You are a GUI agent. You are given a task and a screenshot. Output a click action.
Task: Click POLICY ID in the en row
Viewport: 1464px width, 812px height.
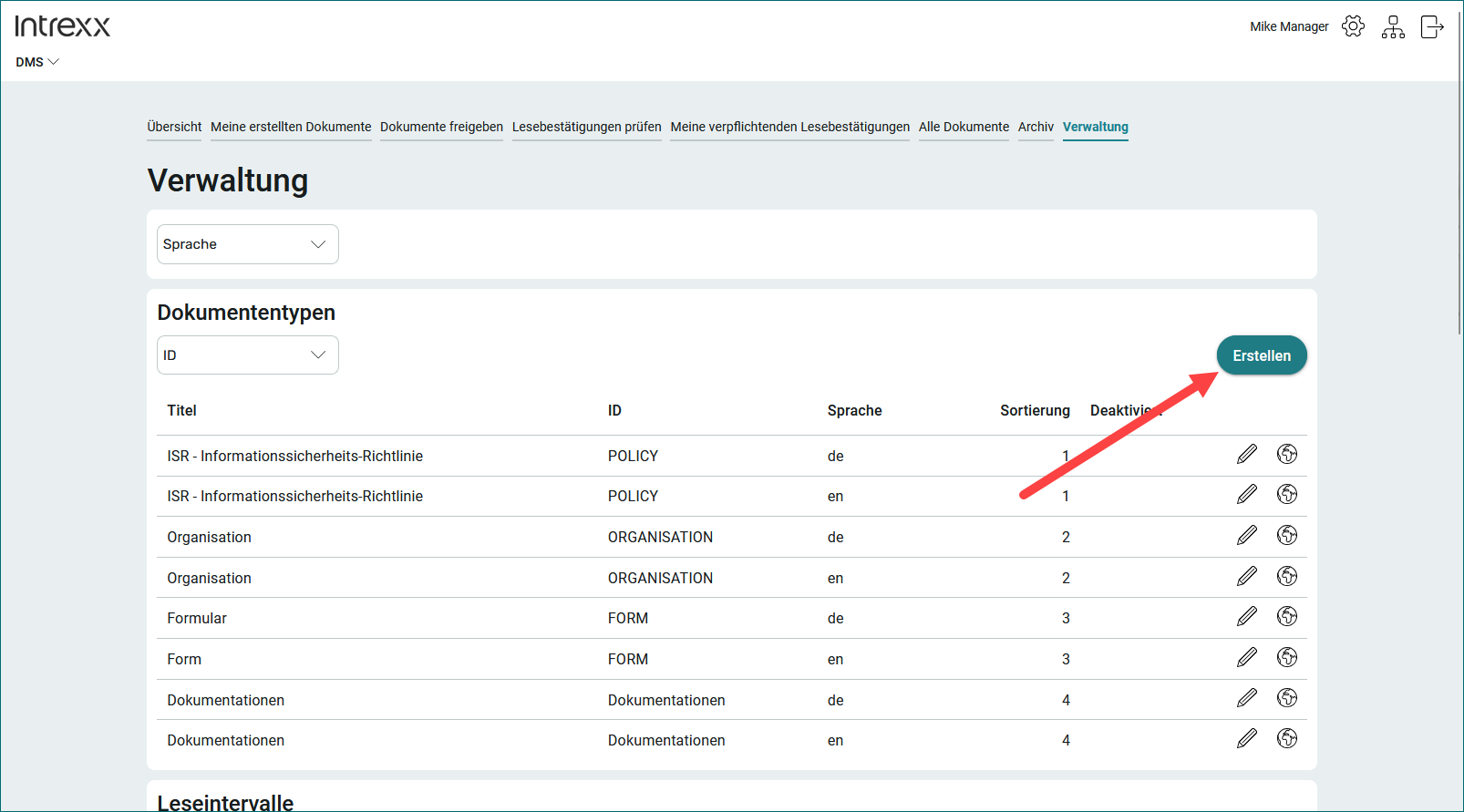633,496
